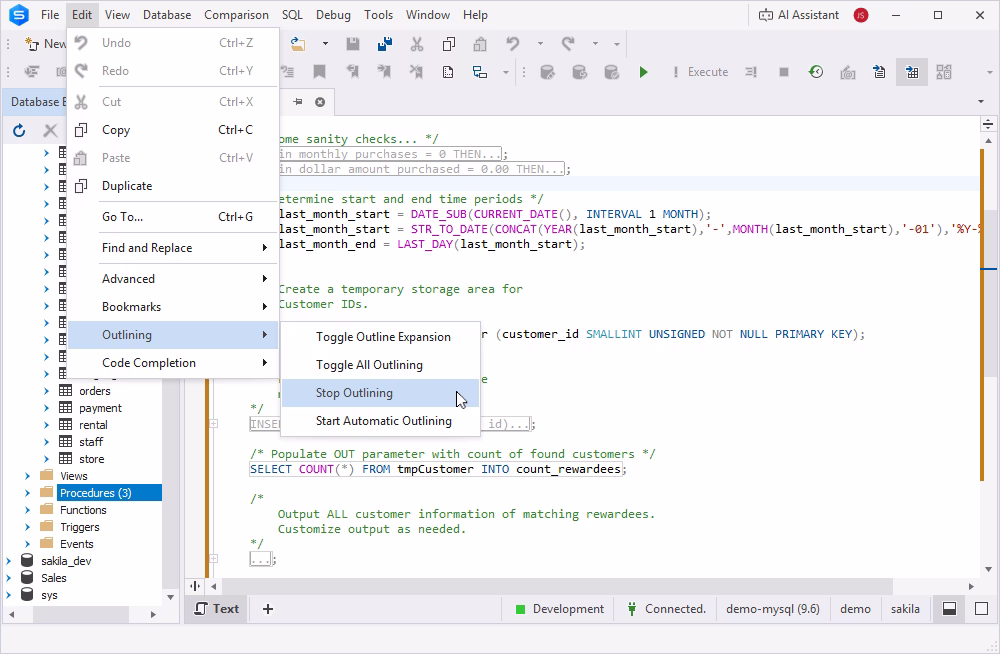The width and height of the screenshot is (1000, 654).
Task: Switch to the Text view tab
Action: click(217, 609)
